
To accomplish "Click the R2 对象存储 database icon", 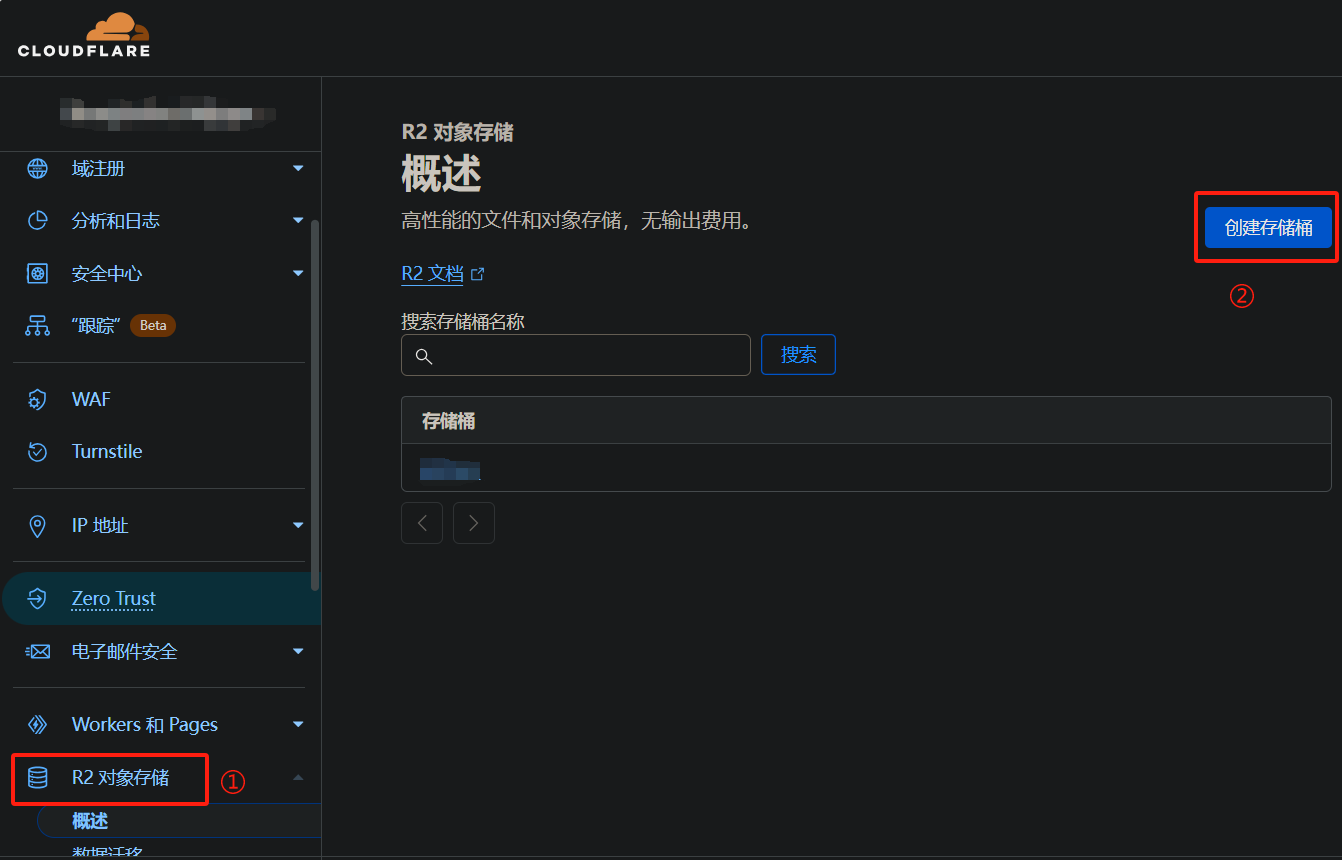I will point(37,778).
